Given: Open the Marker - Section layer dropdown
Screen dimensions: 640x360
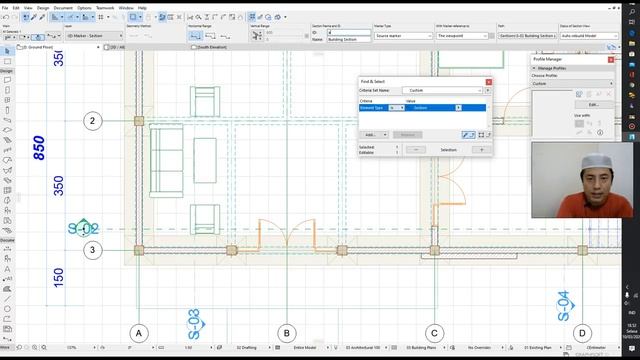Looking at the screenshot, I should [x=94, y=36].
